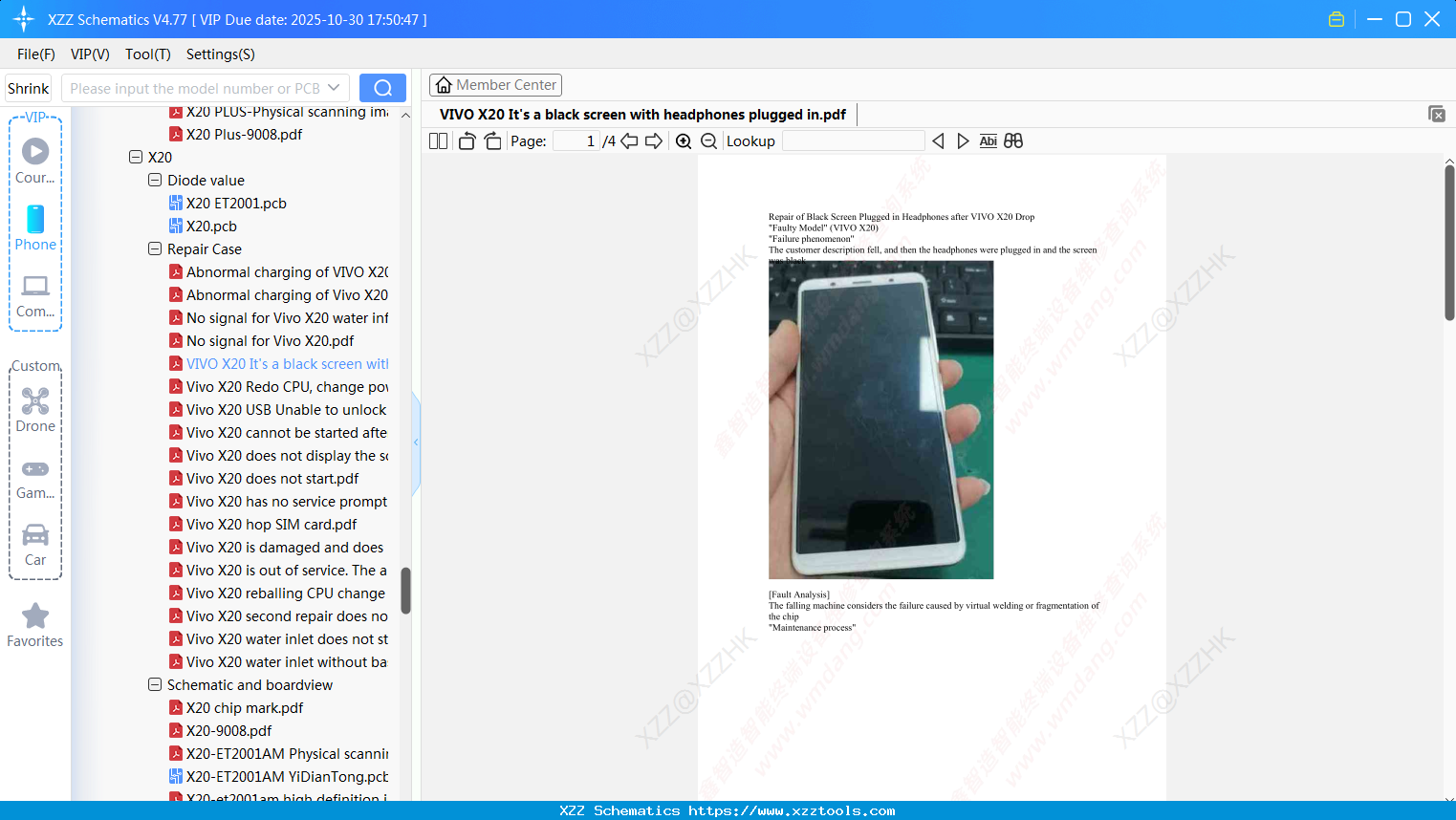Zoom in on the PDF page
This screenshot has height=820, width=1456.
coord(684,140)
